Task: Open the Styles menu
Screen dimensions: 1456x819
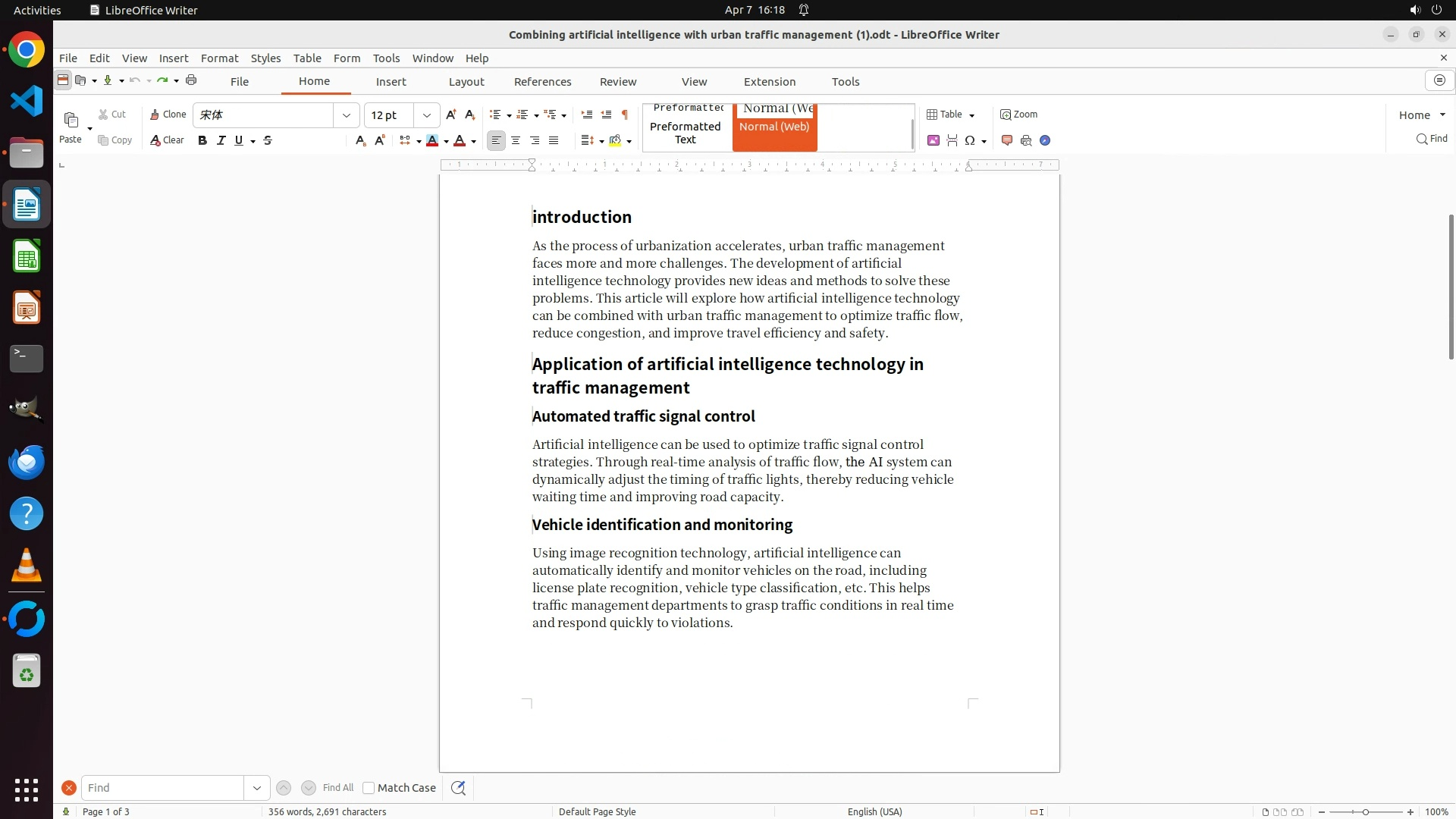Action: click(x=265, y=58)
